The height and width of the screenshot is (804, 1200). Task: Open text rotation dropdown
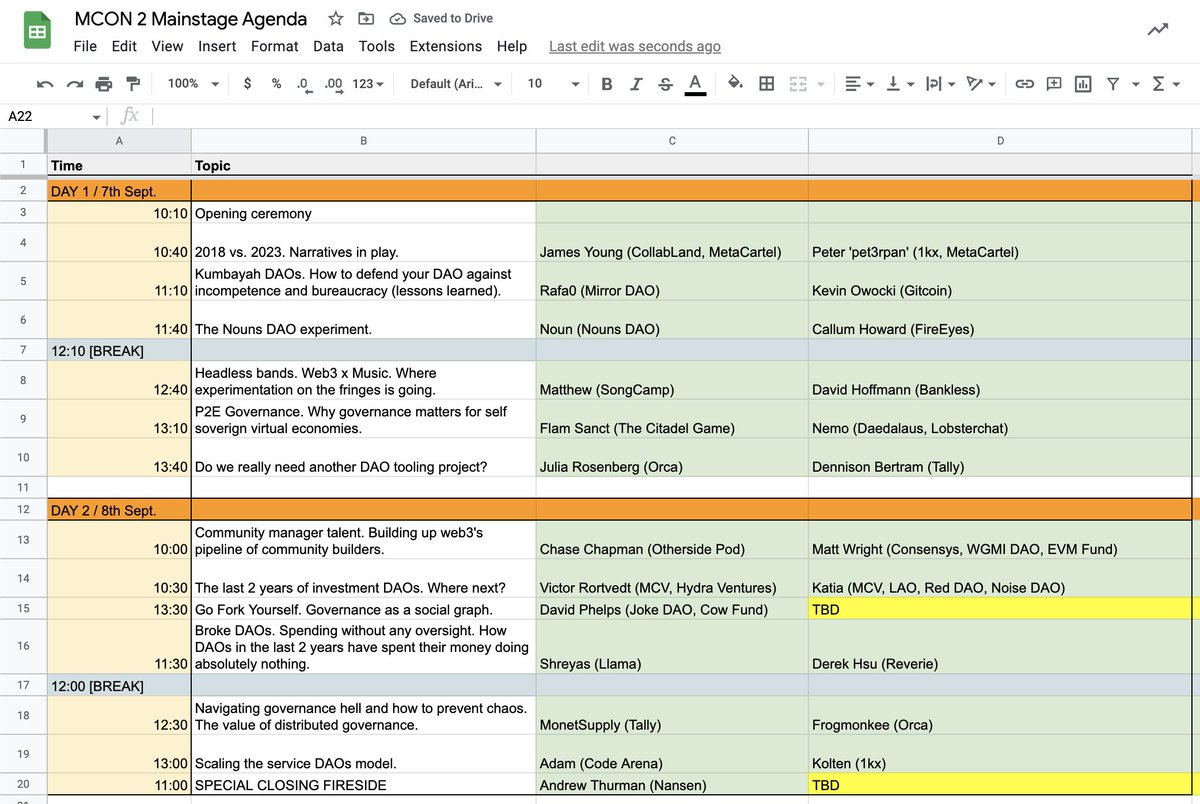[982, 84]
